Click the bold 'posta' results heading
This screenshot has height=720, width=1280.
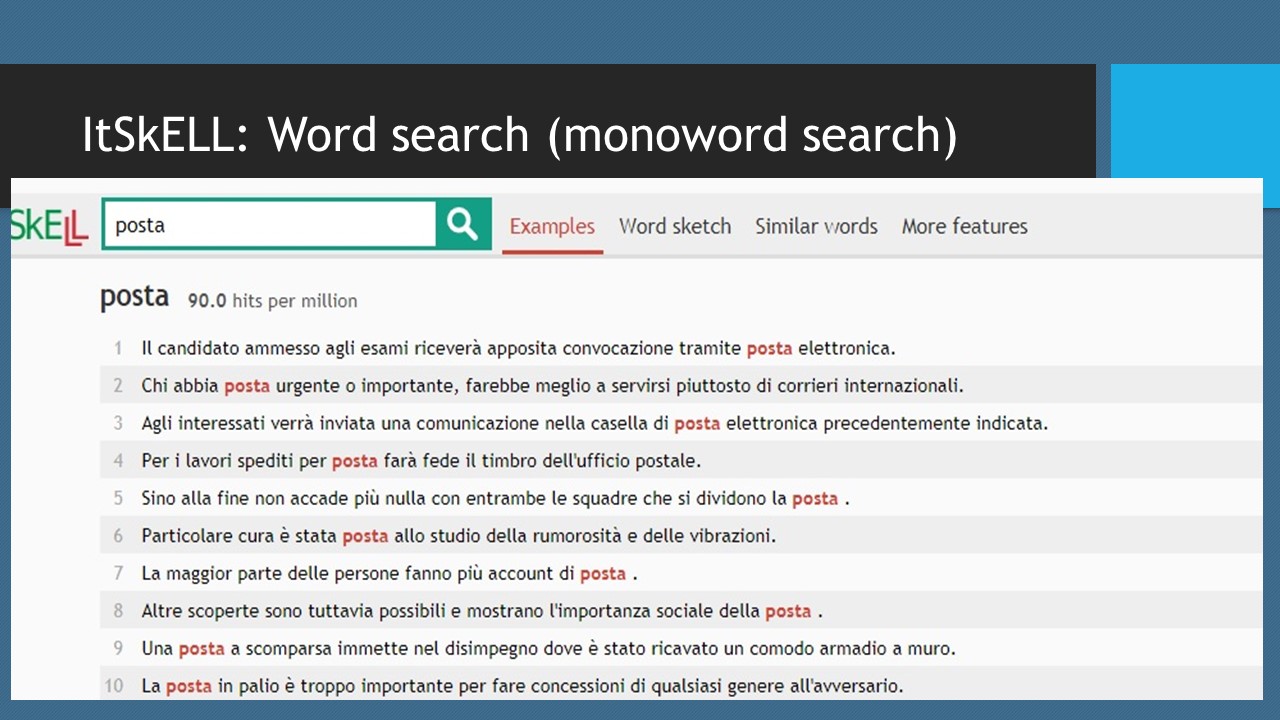134,298
